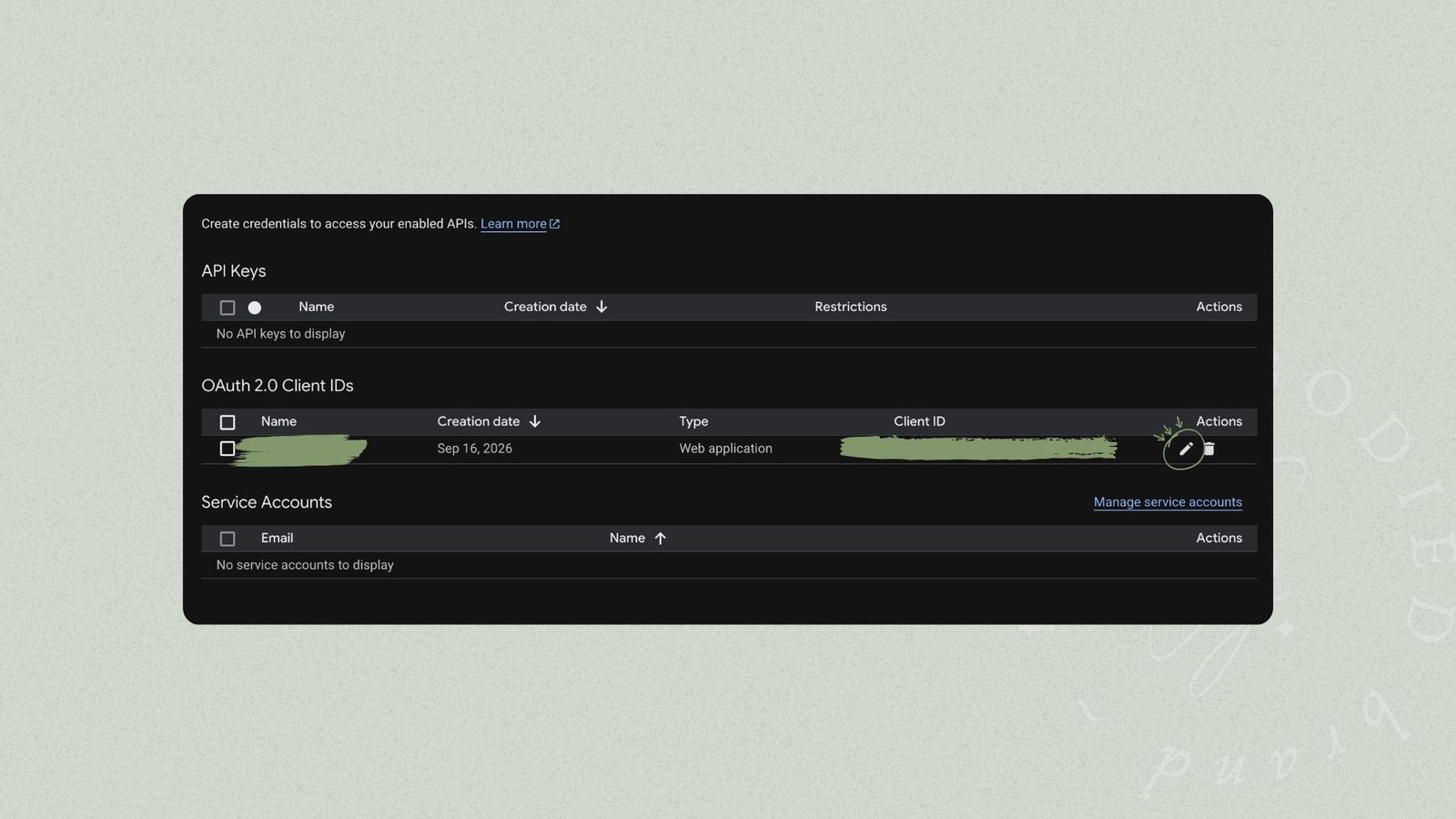
Task: Select all API Keys checkbox
Action: 227,308
